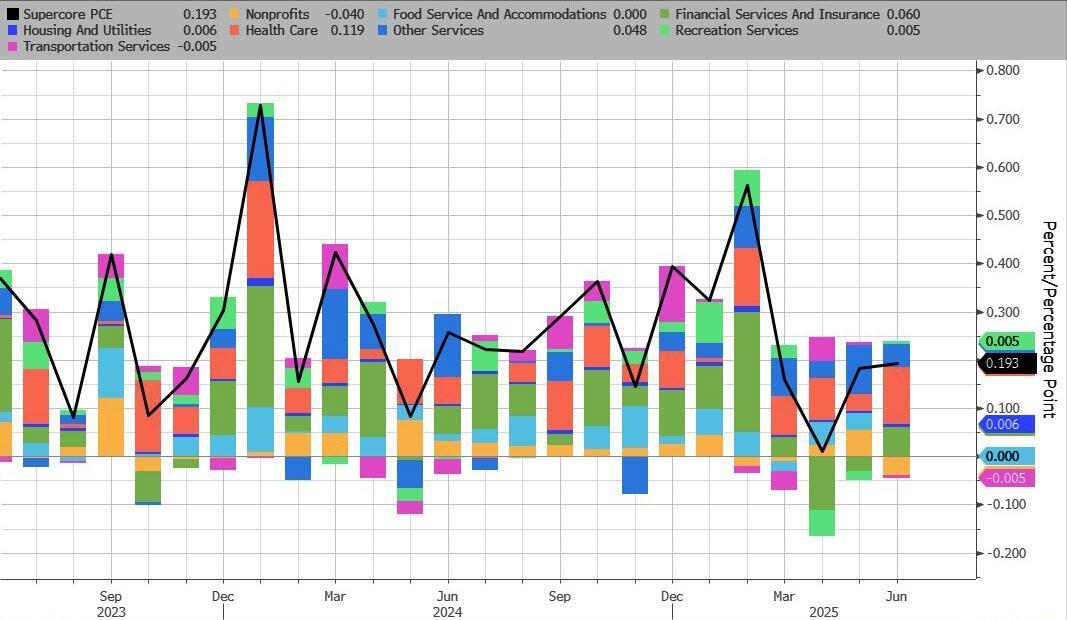Click the Recreation Services legend label
Viewport: 1067px width, 620px height.
click(x=736, y=31)
